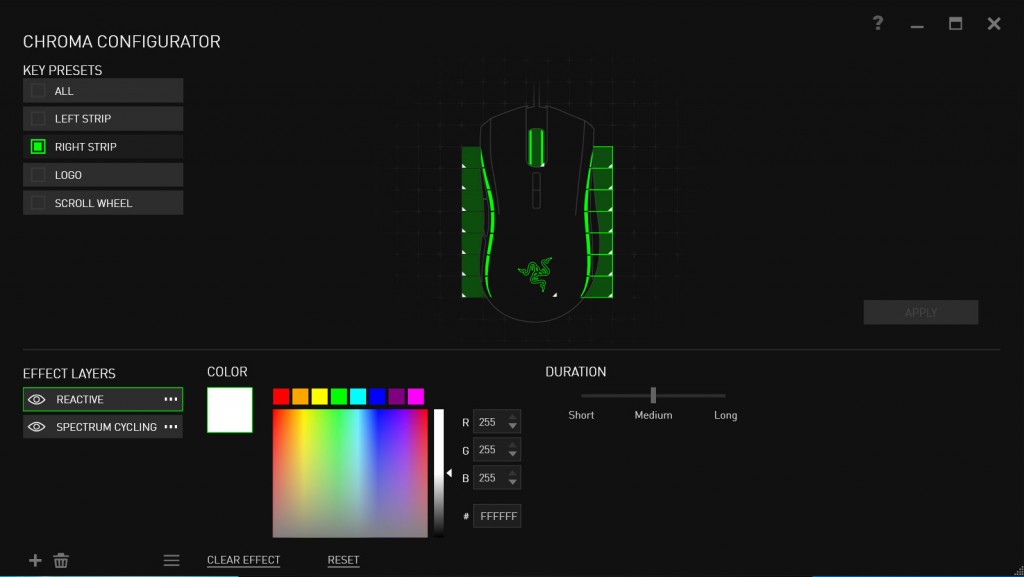Pick the blue color swatch

click(377, 396)
